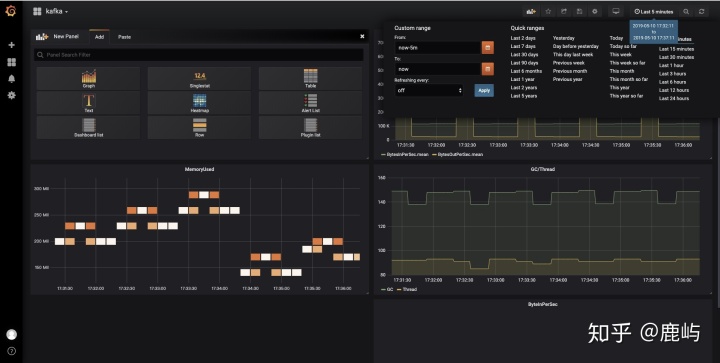Star the kafka dashboard
This screenshot has width=720, height=363.
[548, 11]
